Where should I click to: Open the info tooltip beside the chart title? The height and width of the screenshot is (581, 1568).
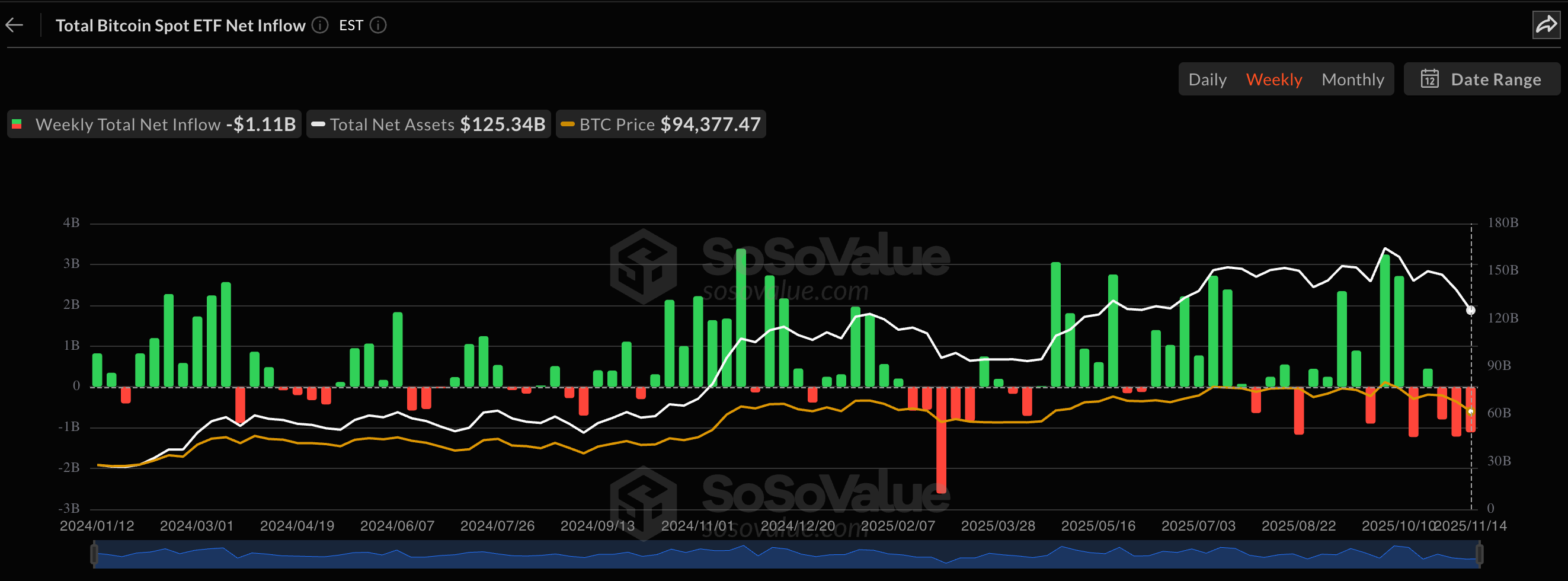319,25
